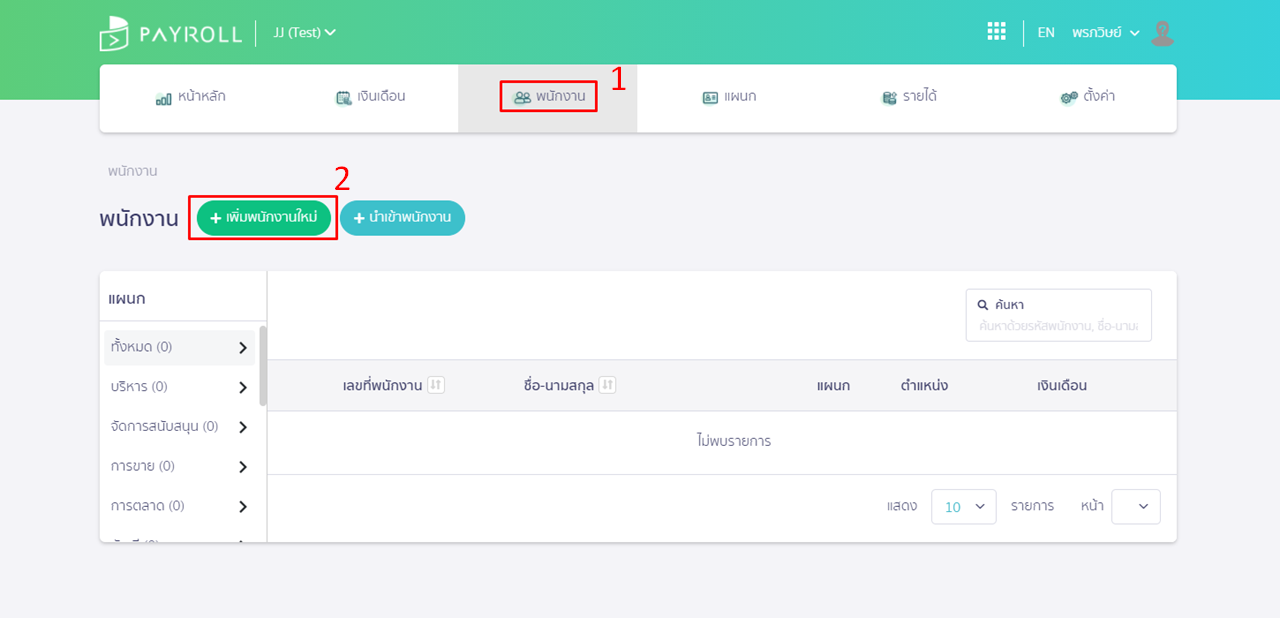The width and height of the screenshot is (1280, 618).
Task: Select จัดการสนับสนุน (0) department
Action: point(180,427)
